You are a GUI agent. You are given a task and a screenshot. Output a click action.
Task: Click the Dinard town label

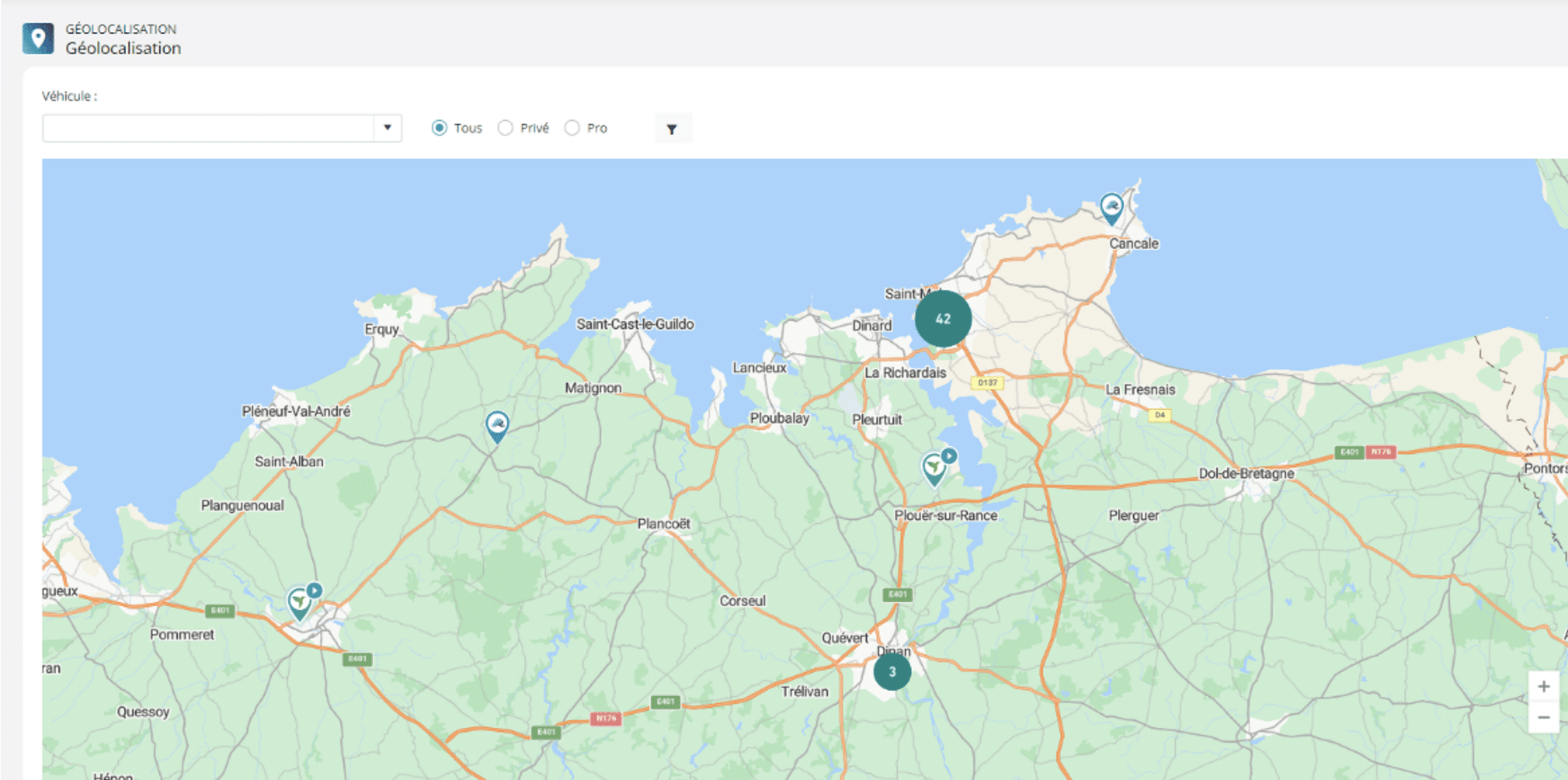click(872, 325)
